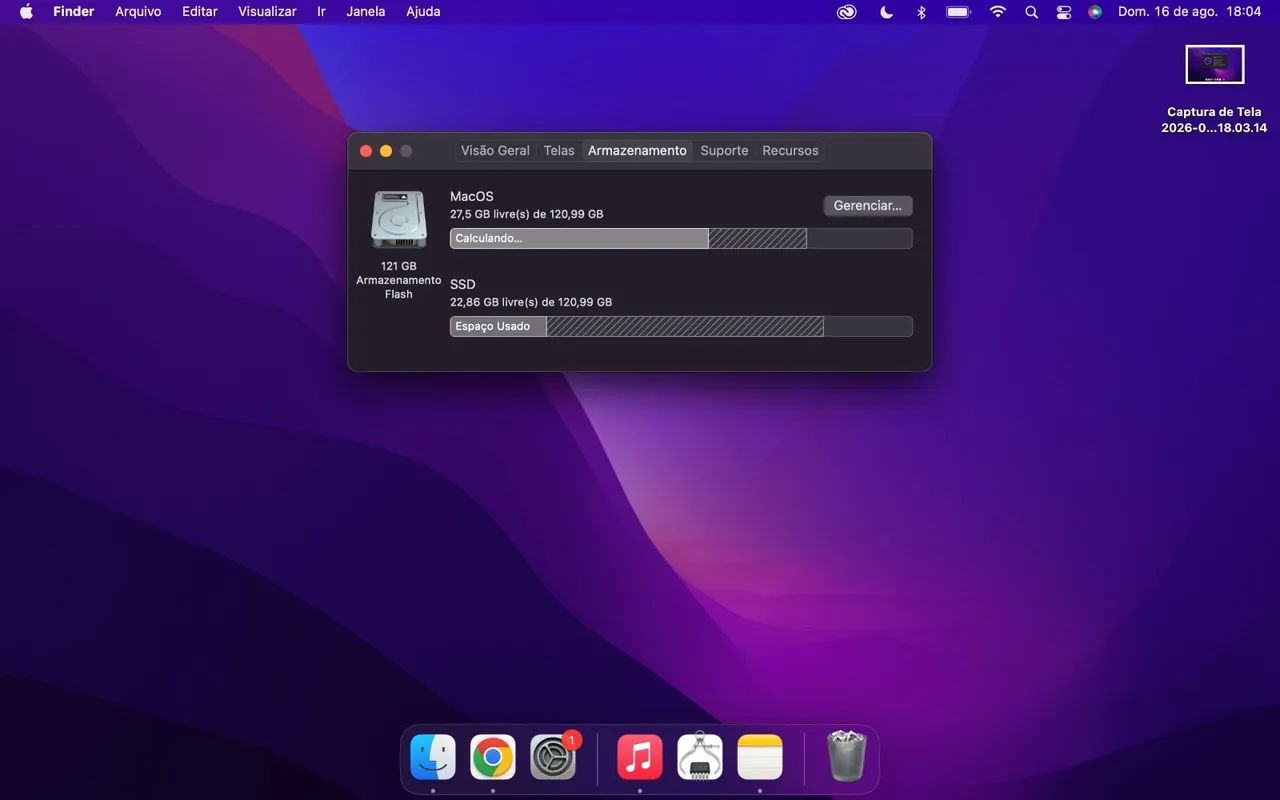Close the system info window
Image resolution: width=1280 pixels, height=800 pixels.
click(366, 151)
